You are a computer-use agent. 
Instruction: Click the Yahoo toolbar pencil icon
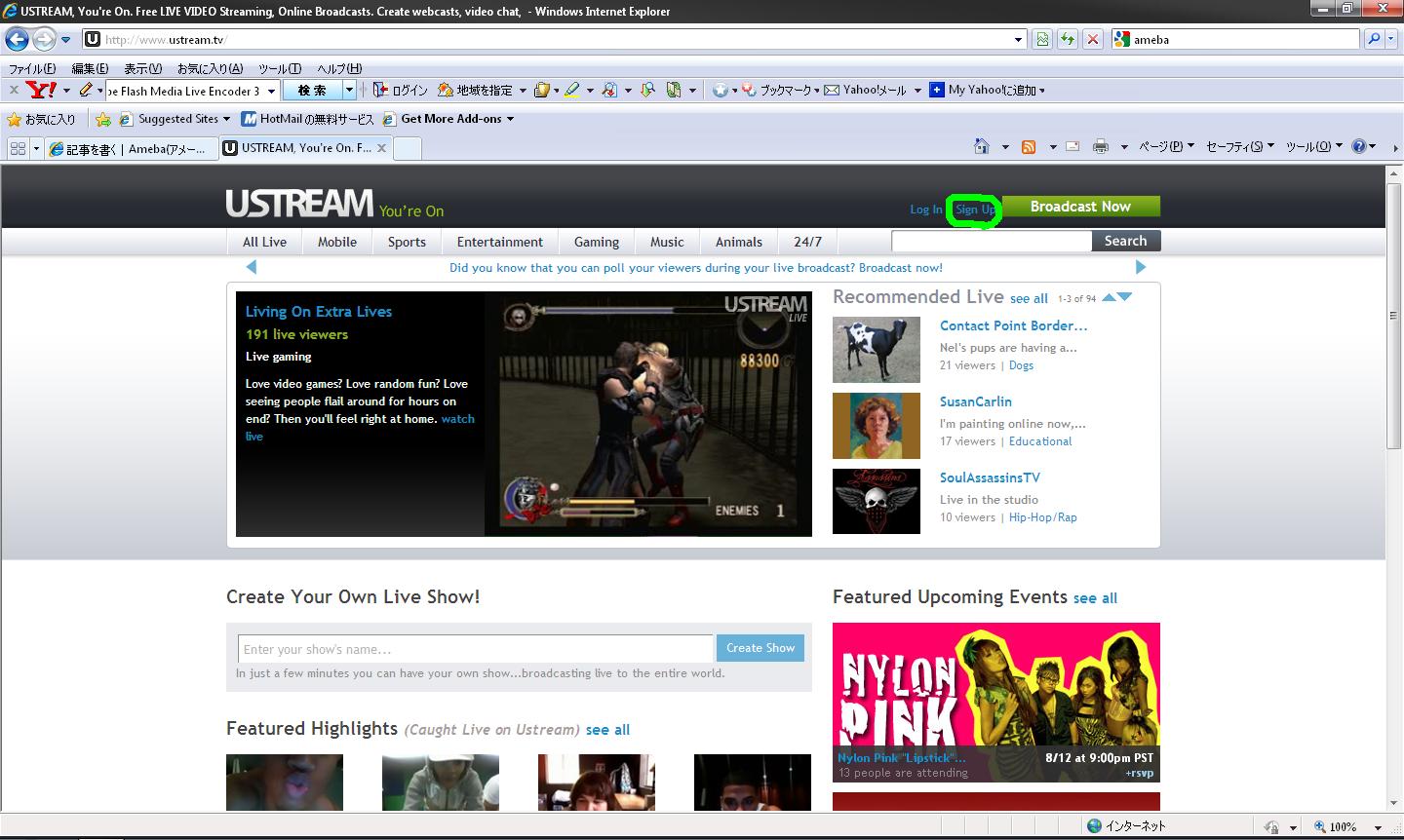[x=86, y=90]
